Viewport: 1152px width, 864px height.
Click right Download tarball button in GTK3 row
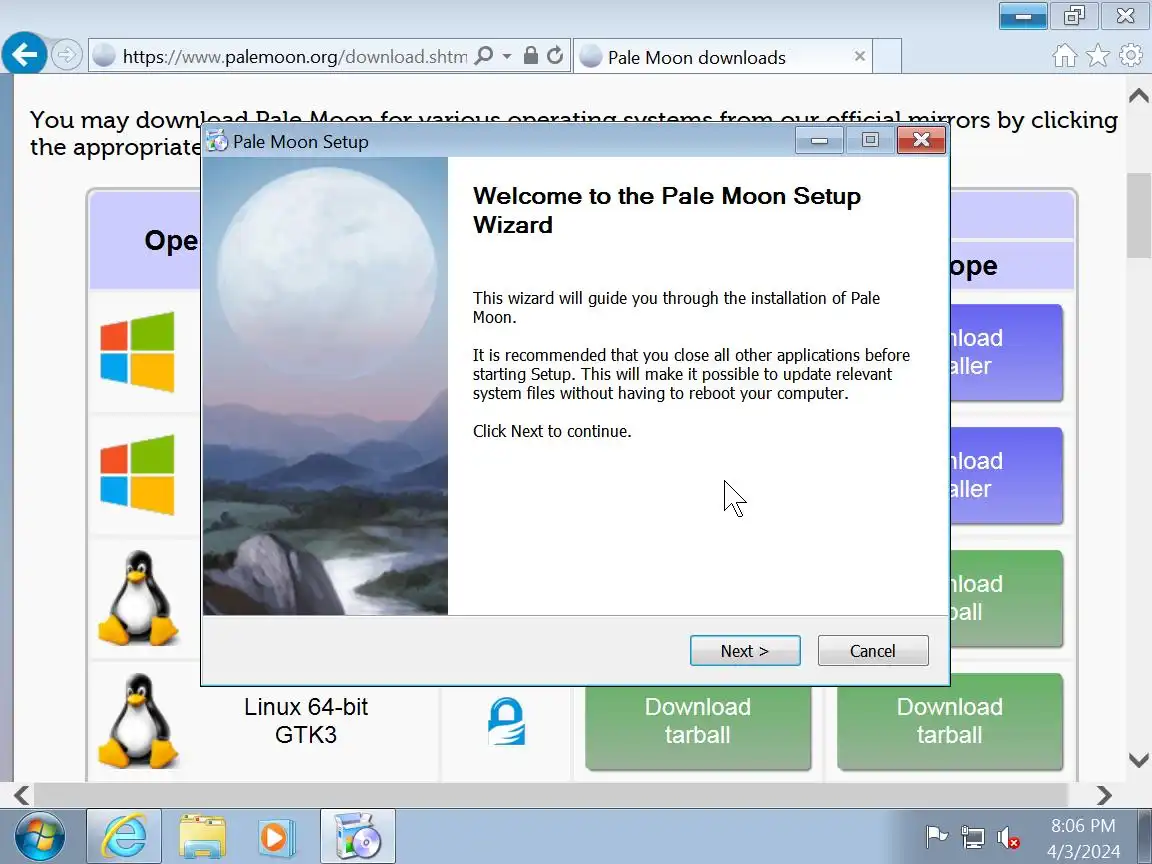coord(949,721)
